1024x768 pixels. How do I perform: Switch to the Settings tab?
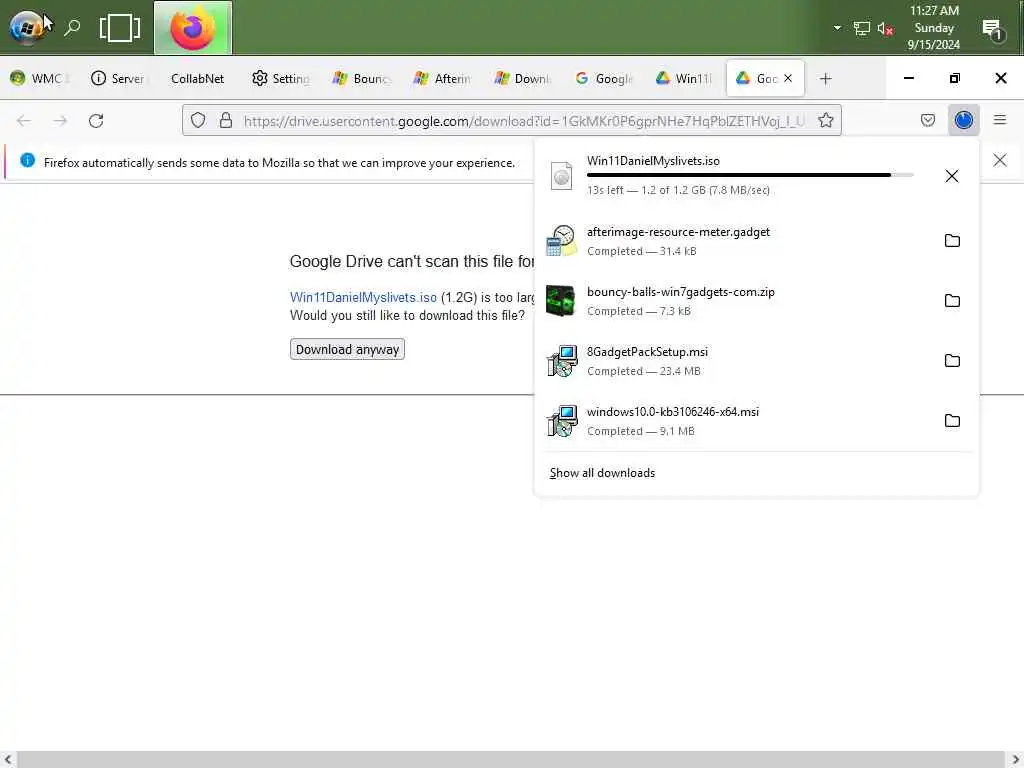pyautogui.click(x=281, y=78)
